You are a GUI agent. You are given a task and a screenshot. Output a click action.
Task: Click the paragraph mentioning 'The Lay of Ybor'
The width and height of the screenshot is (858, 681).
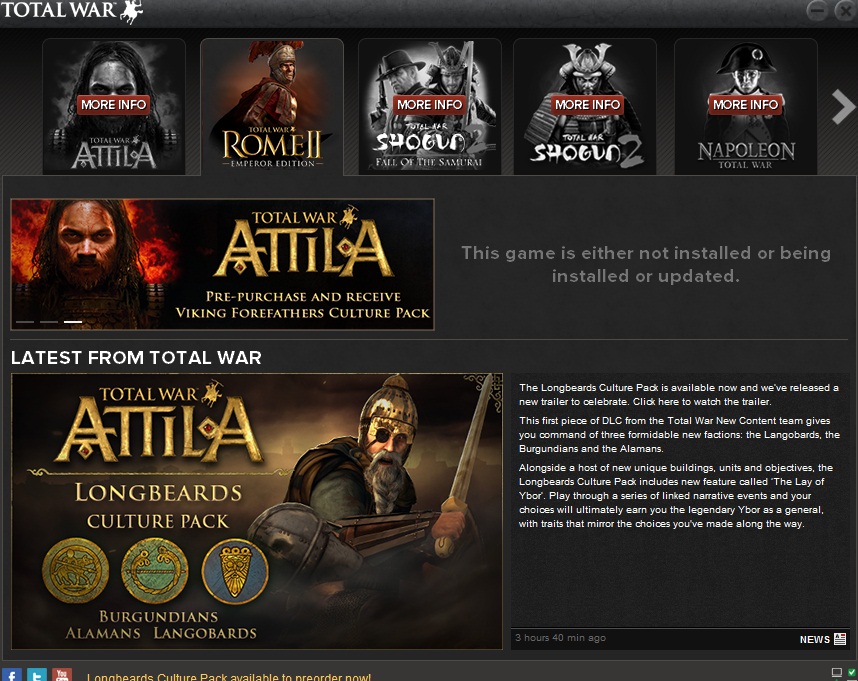click(x=676, y=496)
